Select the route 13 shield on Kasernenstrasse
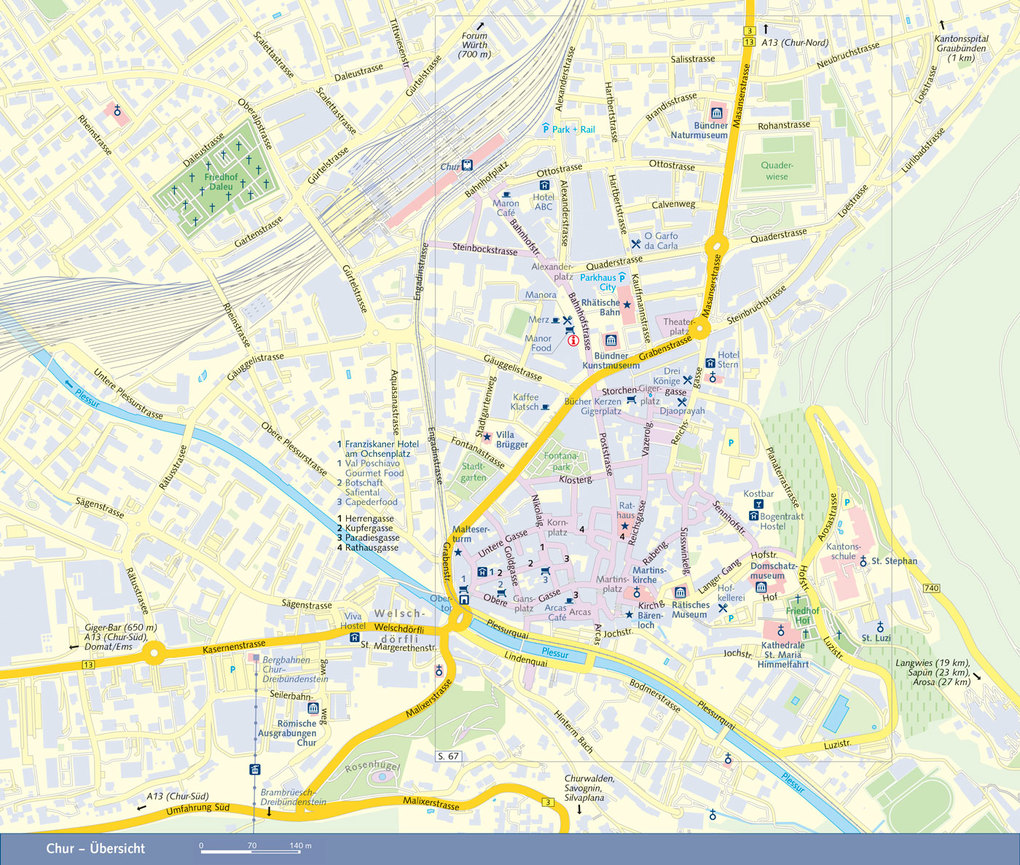The width and height of the screenshot is (1020, 865). [88, 664]
